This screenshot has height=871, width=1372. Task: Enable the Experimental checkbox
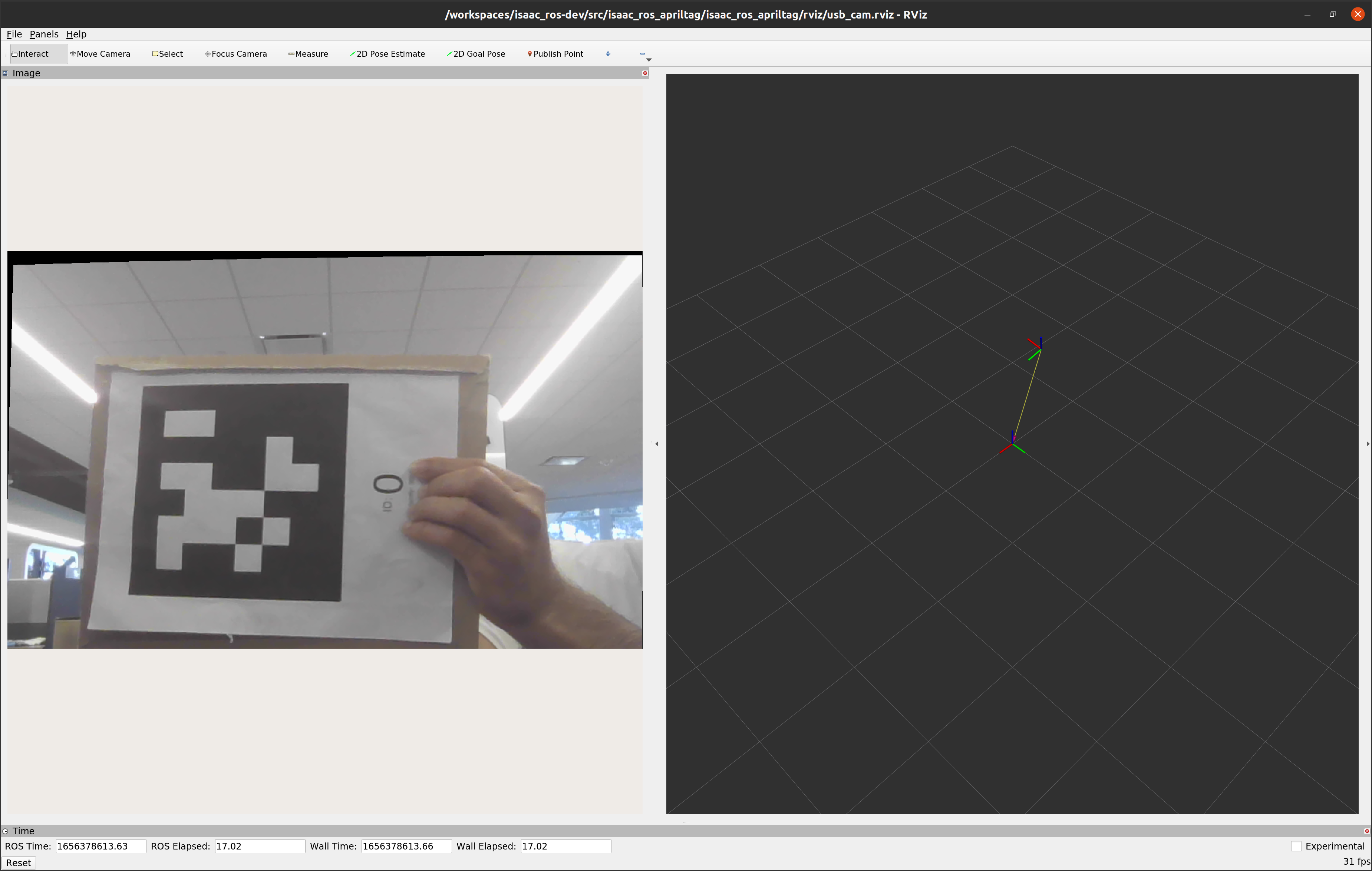1296,846
